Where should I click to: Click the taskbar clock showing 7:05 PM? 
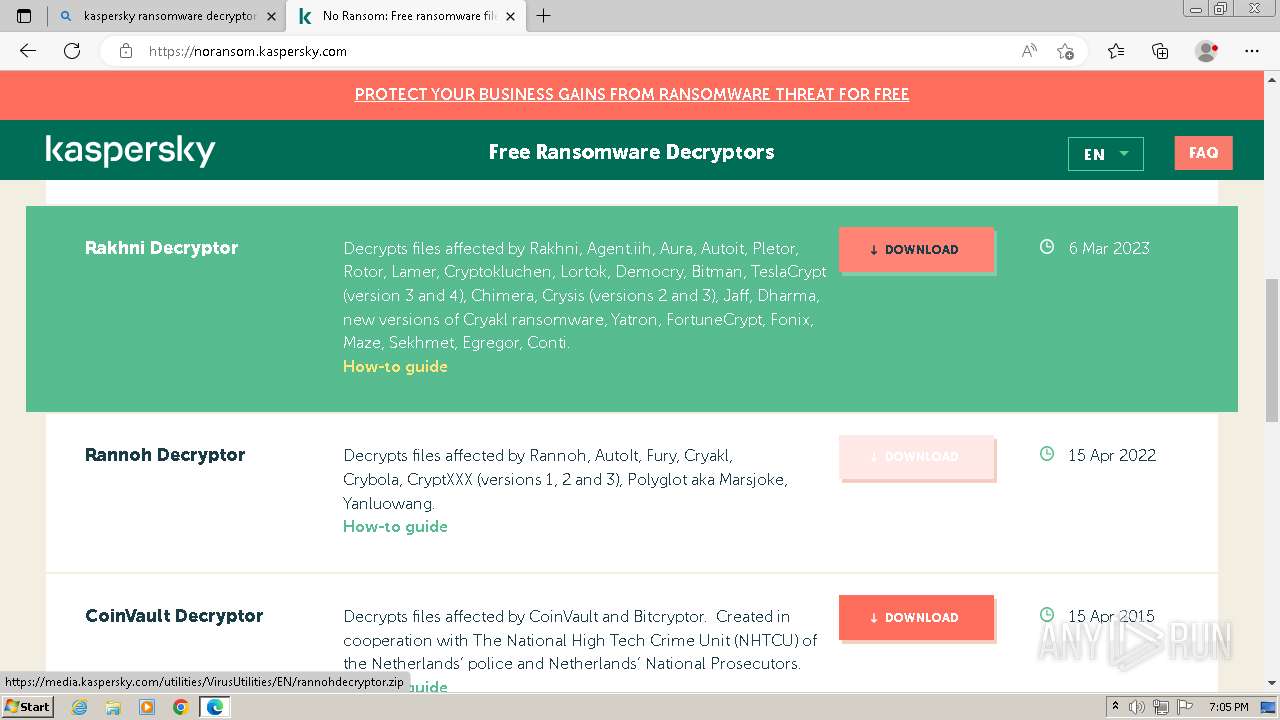pos(1227,707)
